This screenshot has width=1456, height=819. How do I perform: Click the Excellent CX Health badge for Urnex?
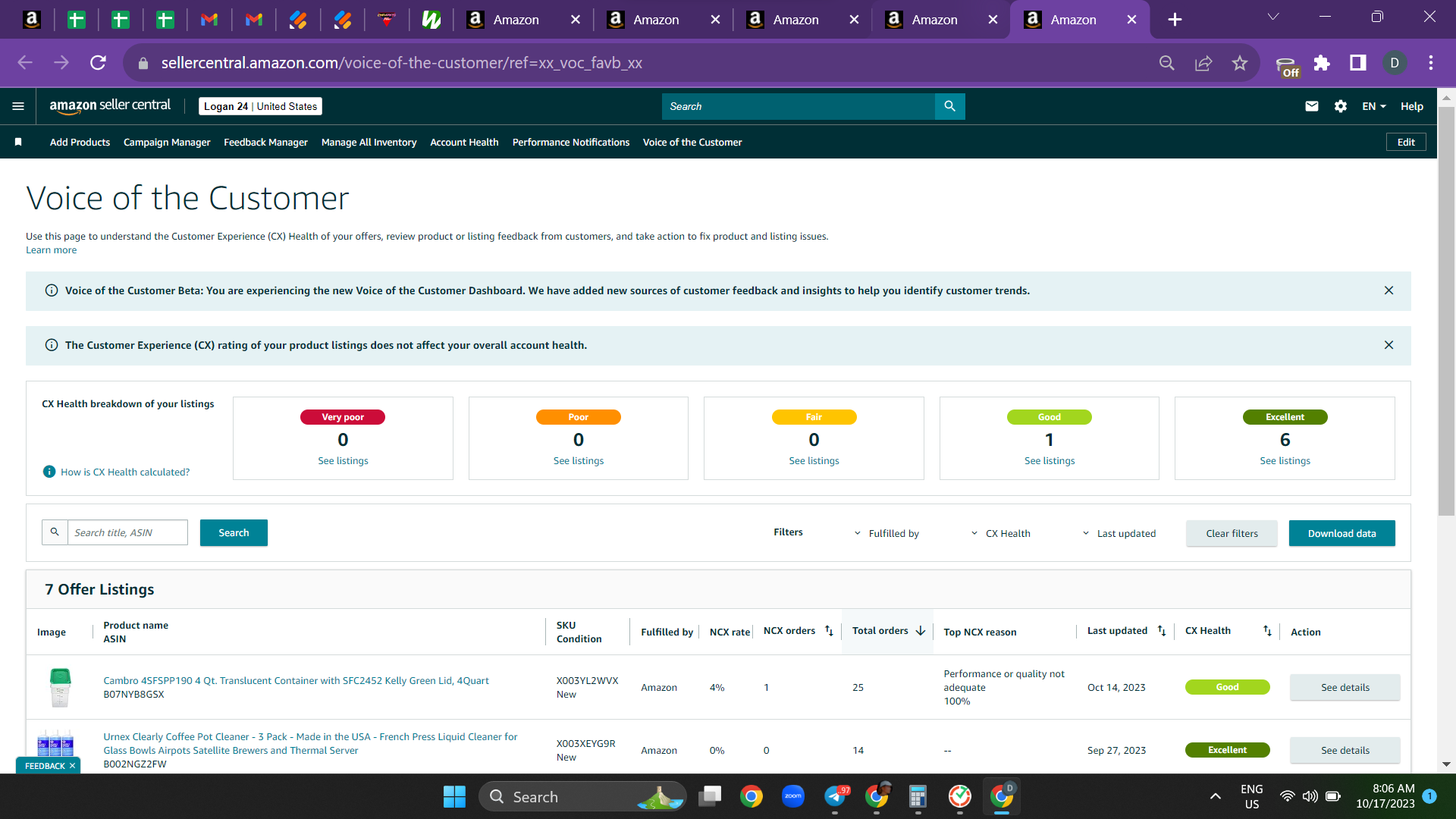tap(1227, 750)
